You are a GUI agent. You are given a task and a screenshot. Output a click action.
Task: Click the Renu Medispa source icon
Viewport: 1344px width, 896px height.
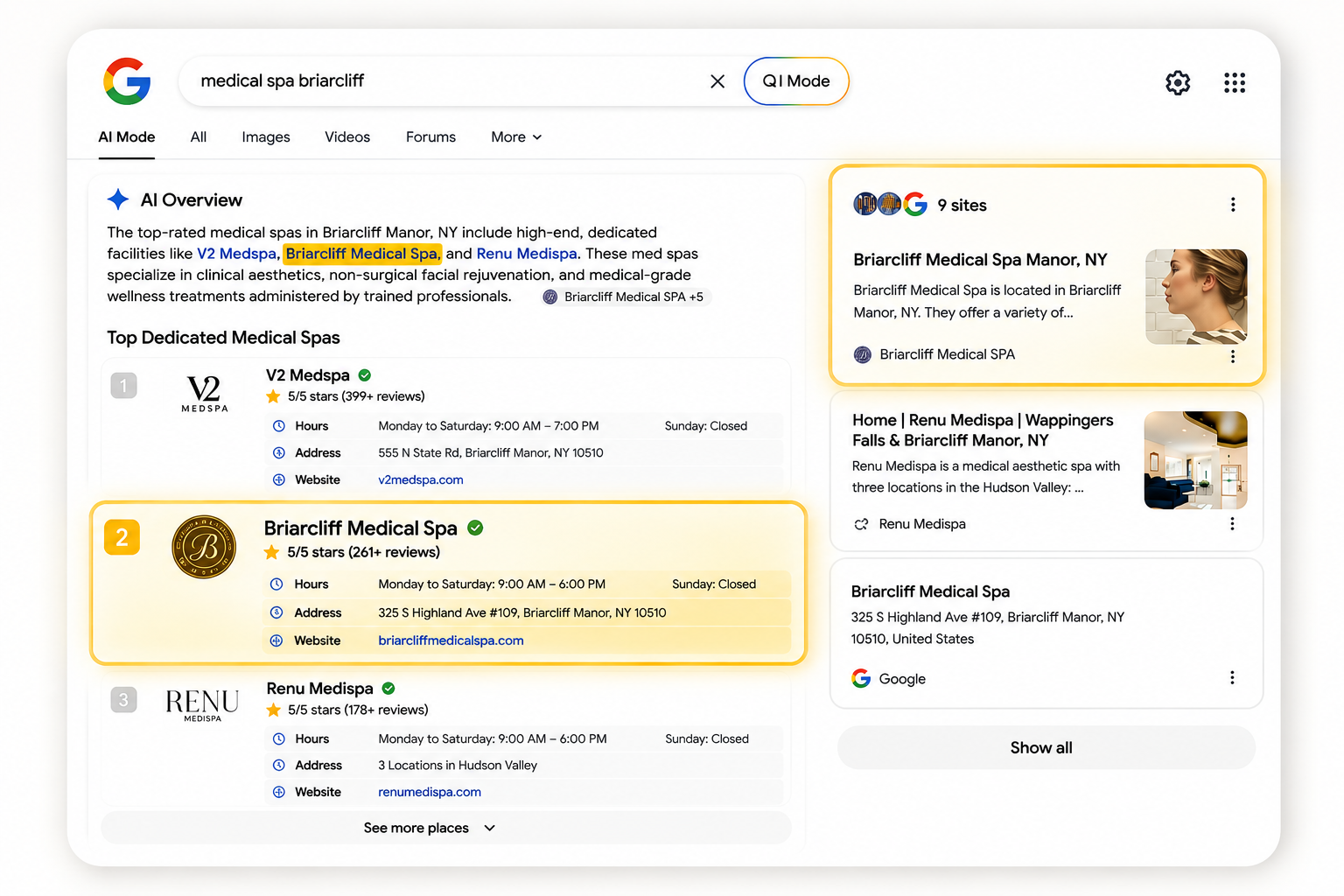pos(861,524)
